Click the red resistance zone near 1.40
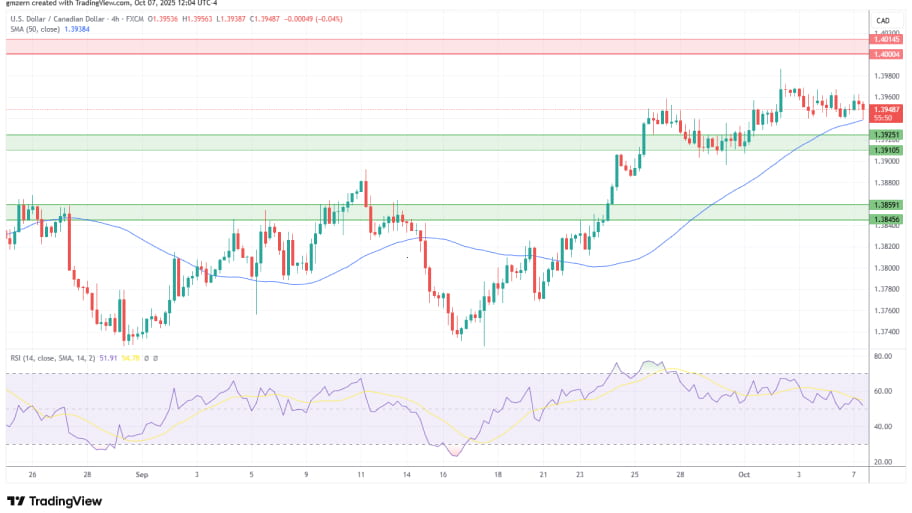The height and width of the screenshot is (513, 912). click(x=430, y=46)
